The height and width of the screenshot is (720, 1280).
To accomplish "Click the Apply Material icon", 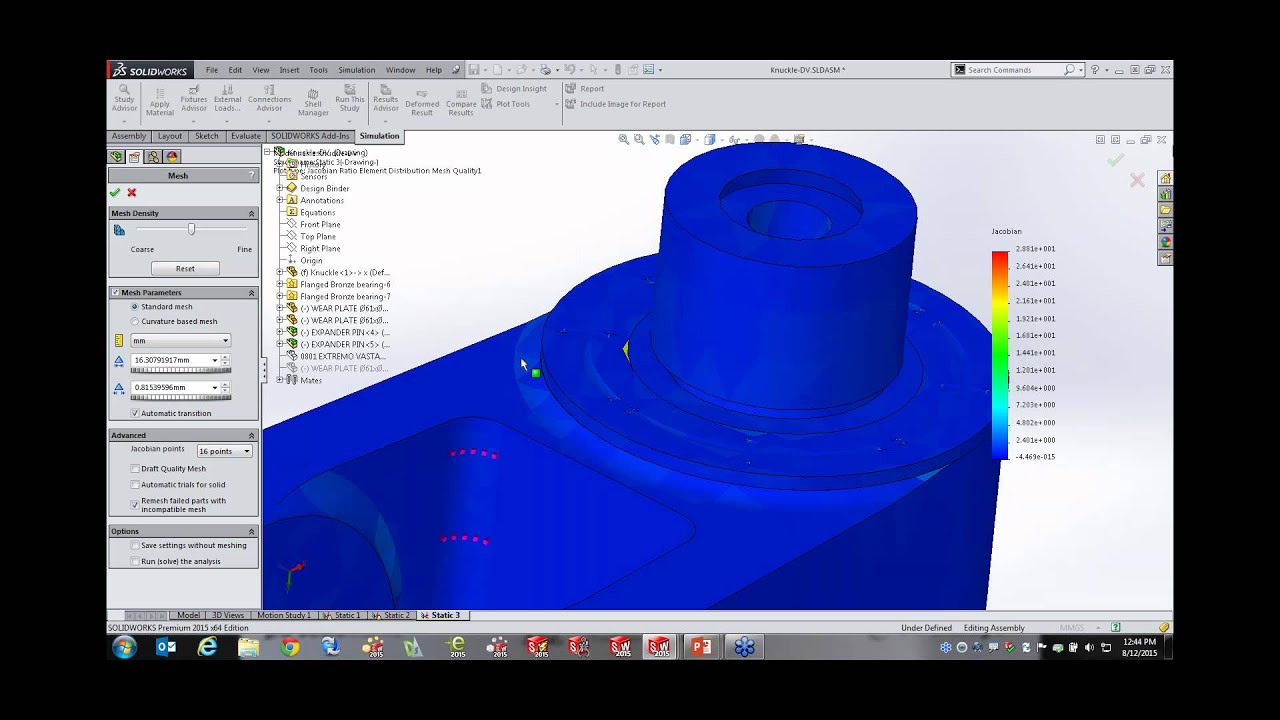I will (x=160, y=102).
